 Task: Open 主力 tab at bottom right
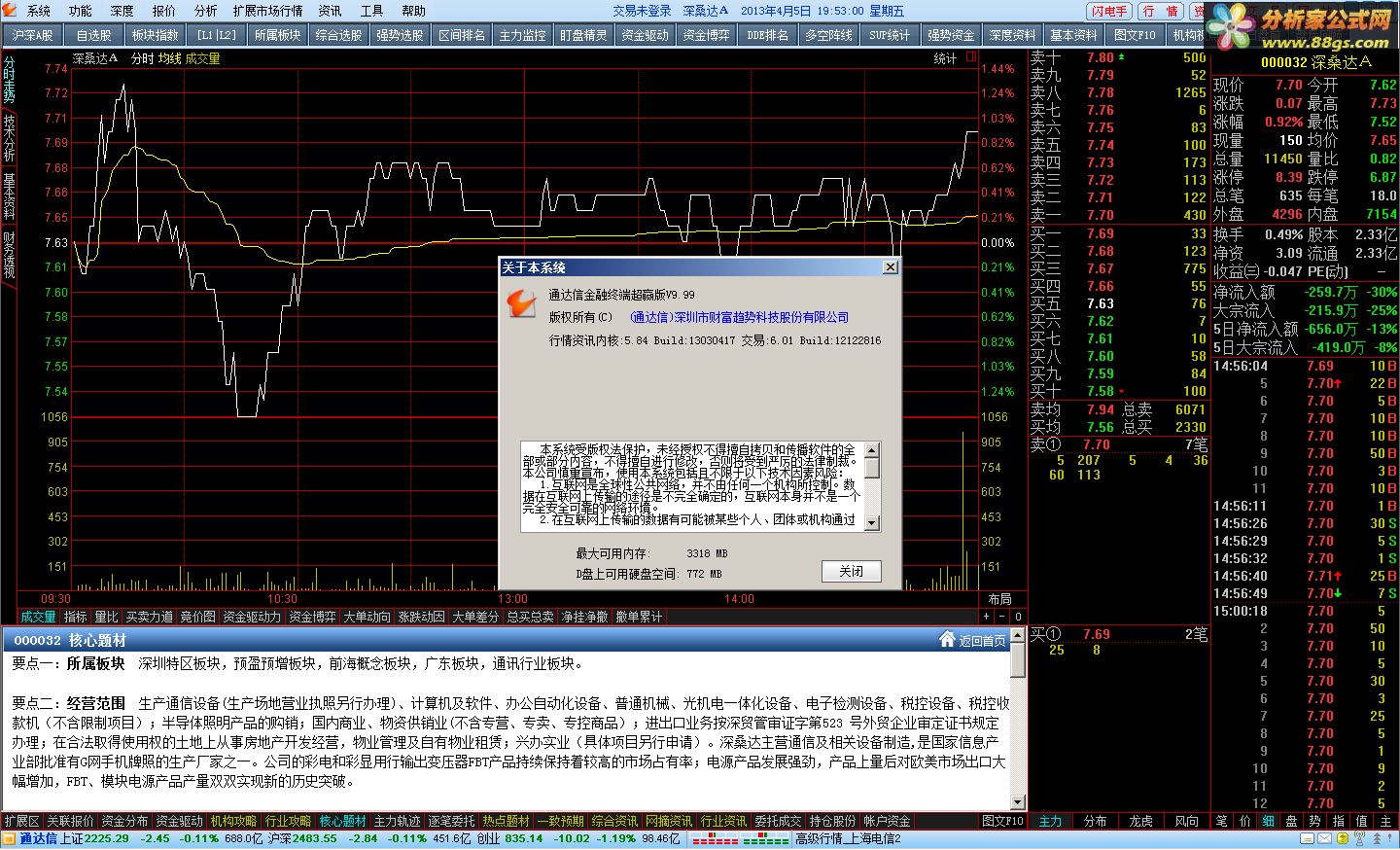1050,821
